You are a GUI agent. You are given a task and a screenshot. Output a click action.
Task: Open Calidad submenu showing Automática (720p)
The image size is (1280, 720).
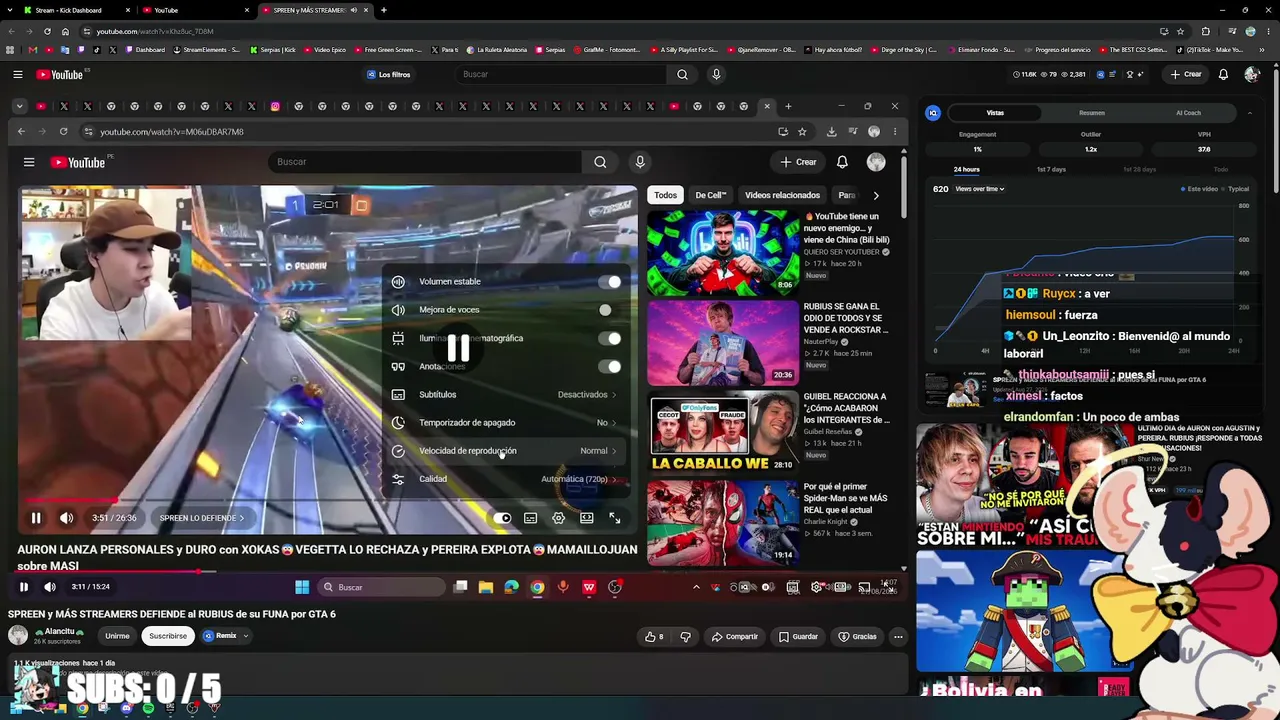click(506, 479)
